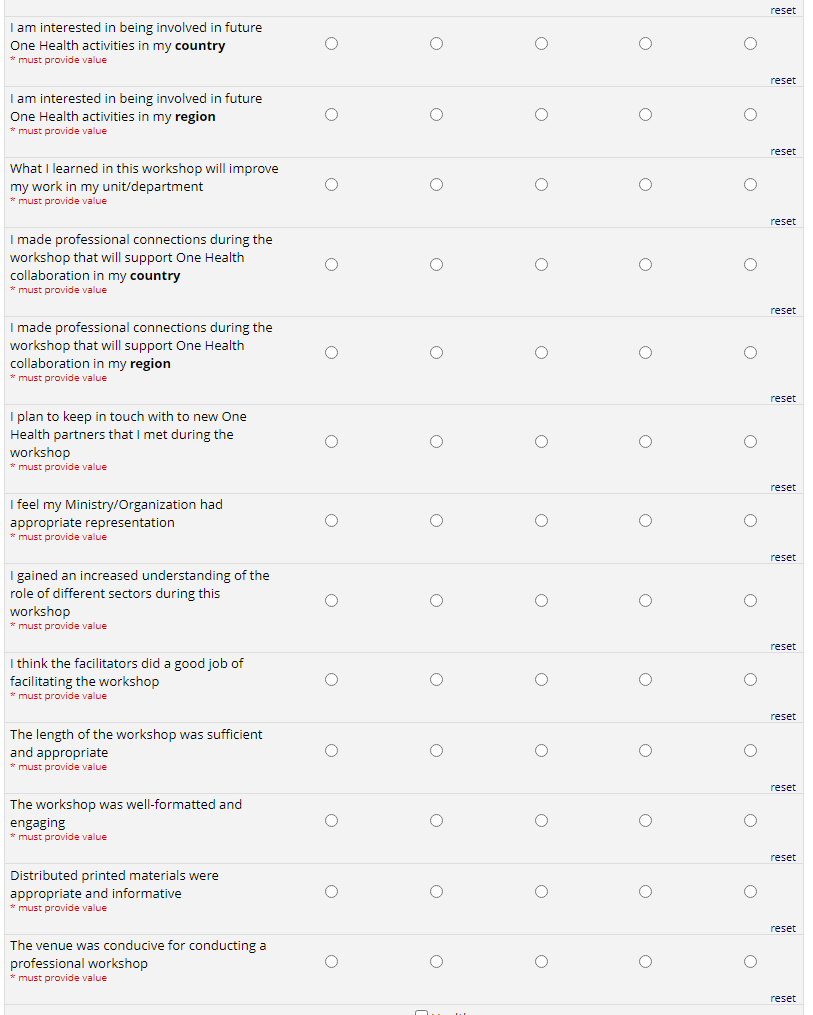This screenshot has width=813, height=1015.
Task: Select last option for future activities in region
Action: (750, 115)
